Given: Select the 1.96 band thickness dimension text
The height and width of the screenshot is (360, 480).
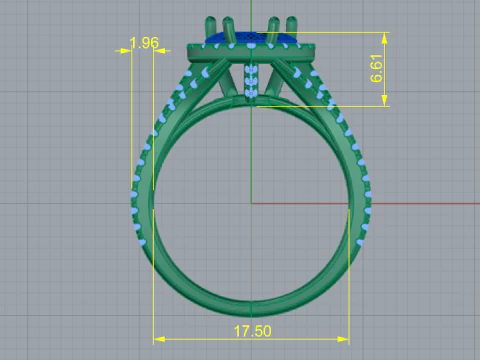Looking at the screenshot, I should tap(144, 43).
